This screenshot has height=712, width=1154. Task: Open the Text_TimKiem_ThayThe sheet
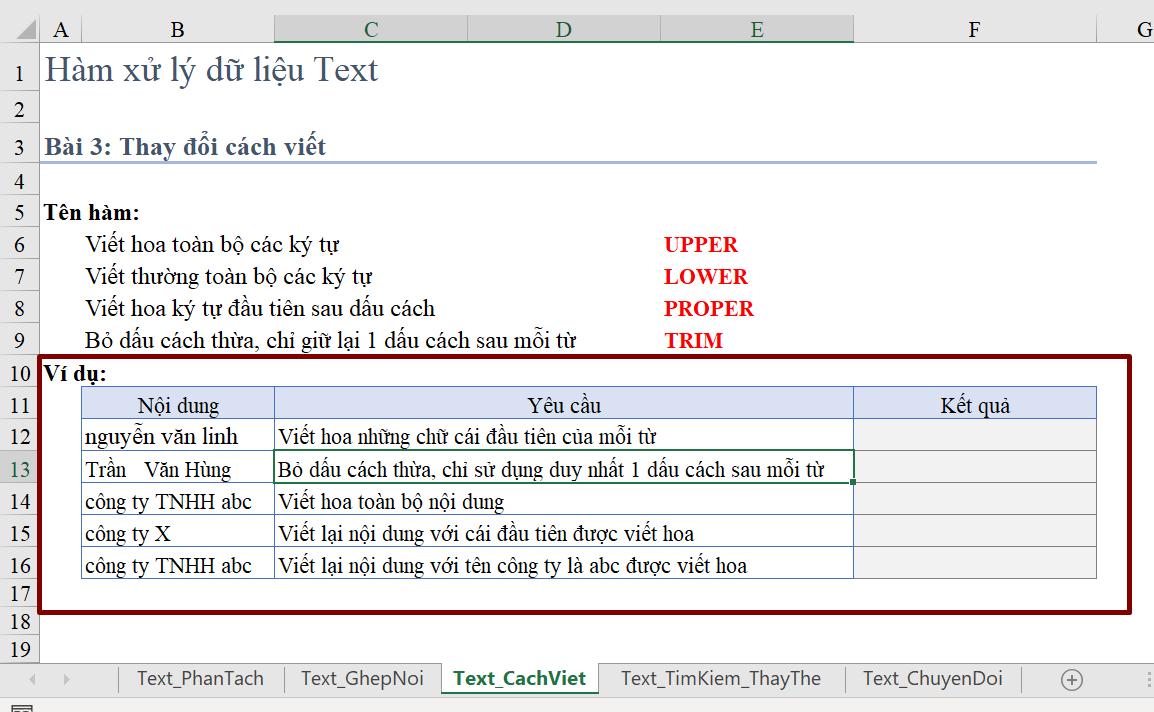(x=719, y=679)
